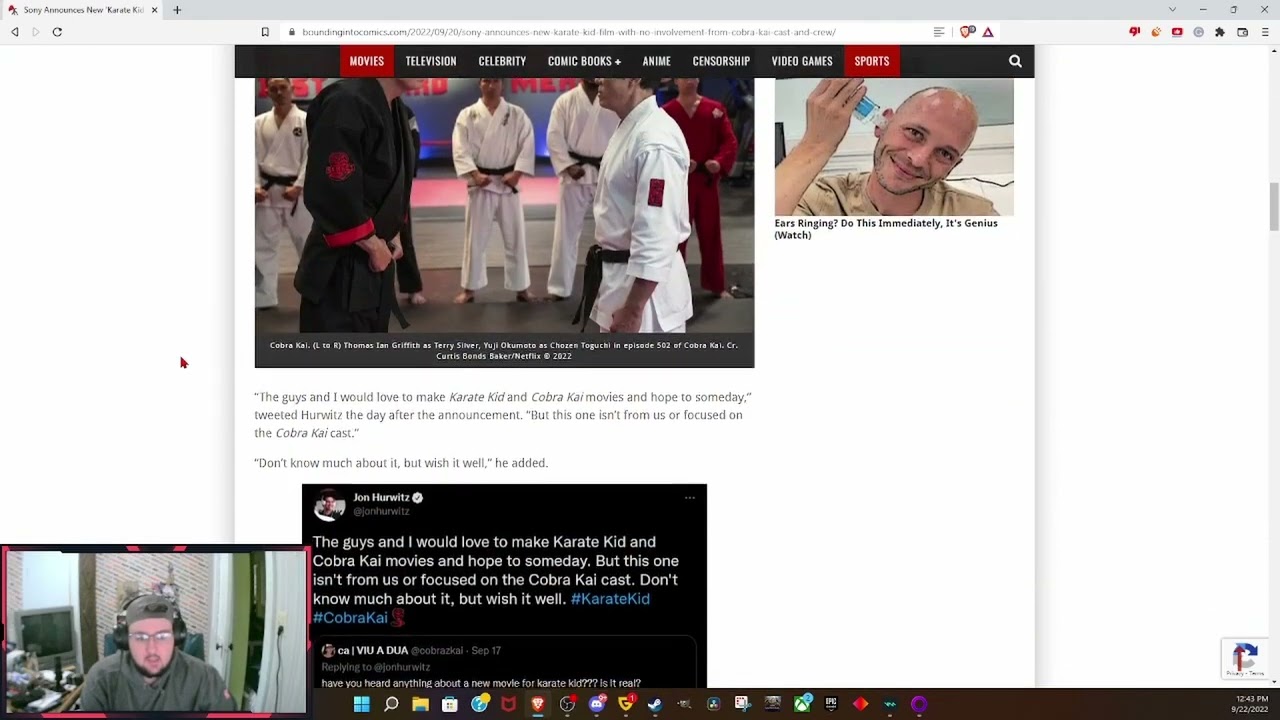Open the Cobra Kai dojo article image

point(504,205)
